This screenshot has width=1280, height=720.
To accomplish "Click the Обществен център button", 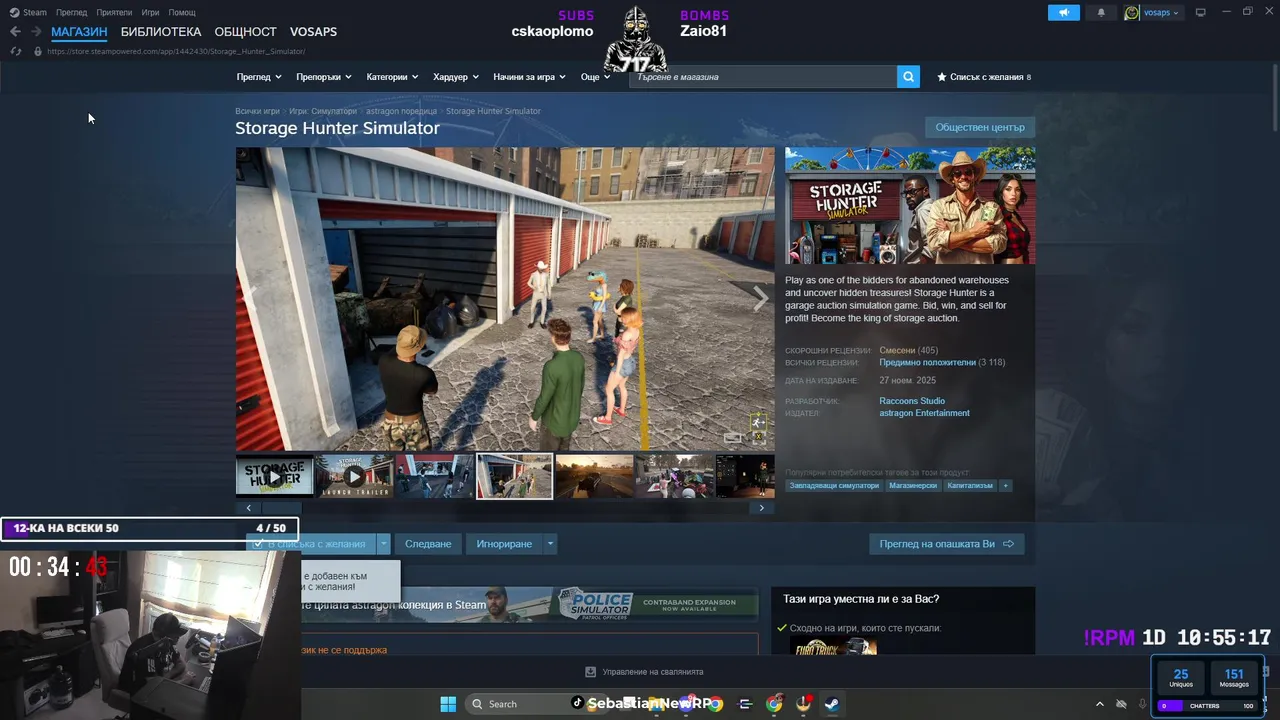I will 980,127.
